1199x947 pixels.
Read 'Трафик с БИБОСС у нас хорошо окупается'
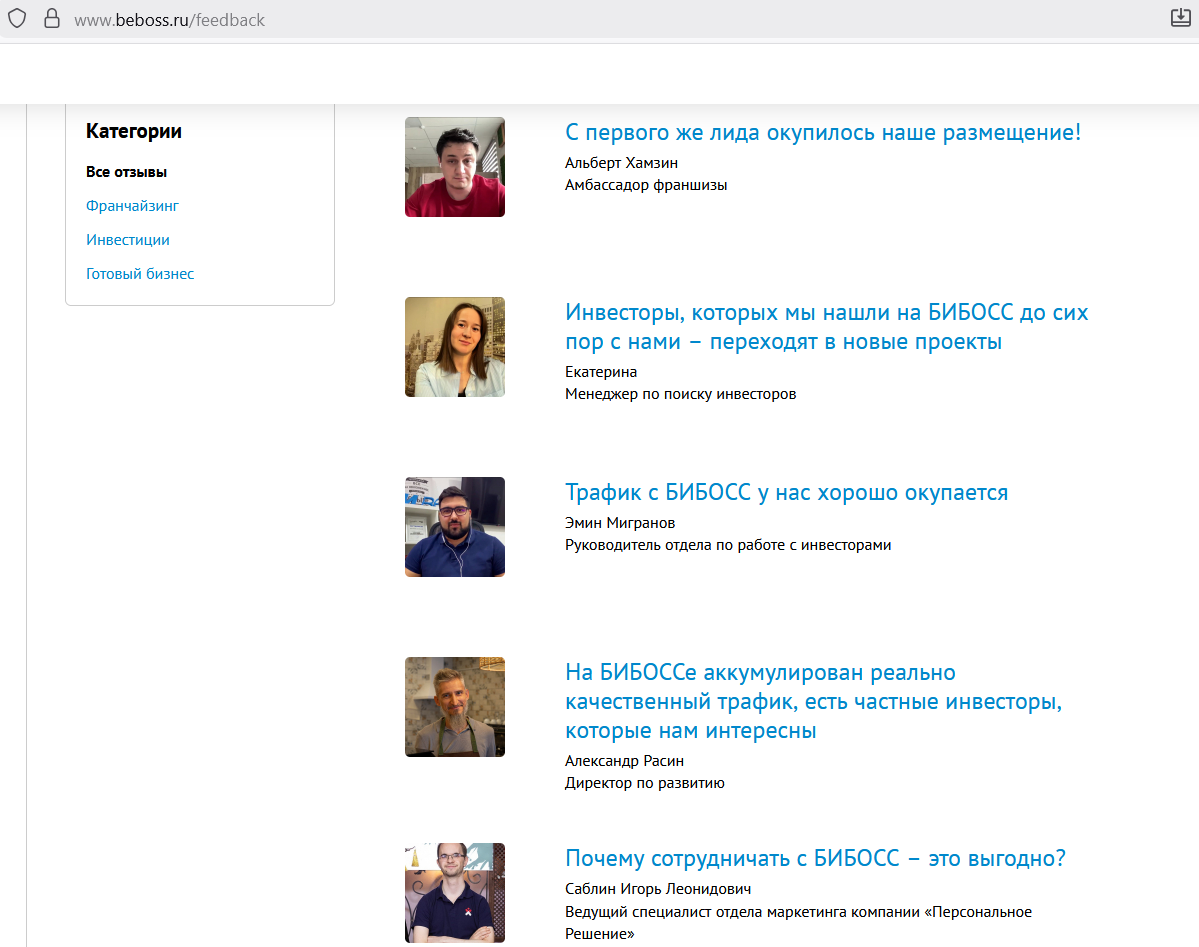[x=786, y=492]
